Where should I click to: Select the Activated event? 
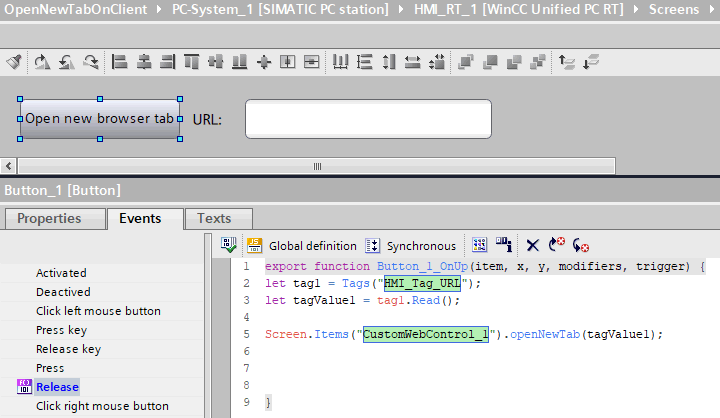(x=61, y=273)
